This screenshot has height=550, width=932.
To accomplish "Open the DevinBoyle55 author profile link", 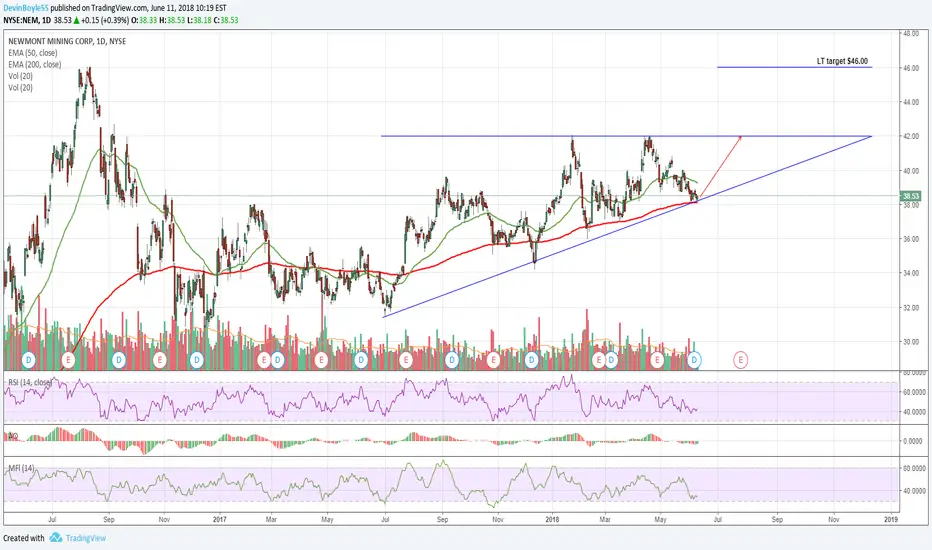I will [26, 8].
